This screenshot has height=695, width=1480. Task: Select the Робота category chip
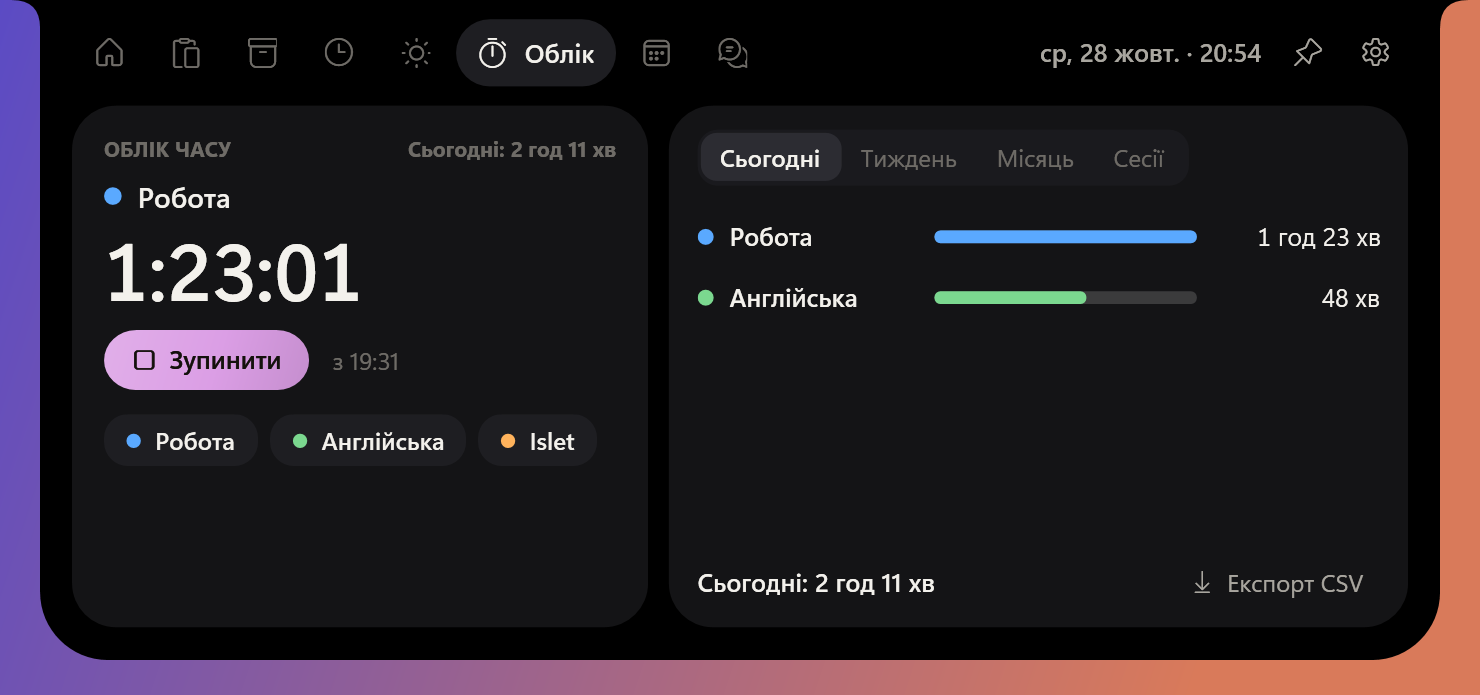(x=181, y=441)
